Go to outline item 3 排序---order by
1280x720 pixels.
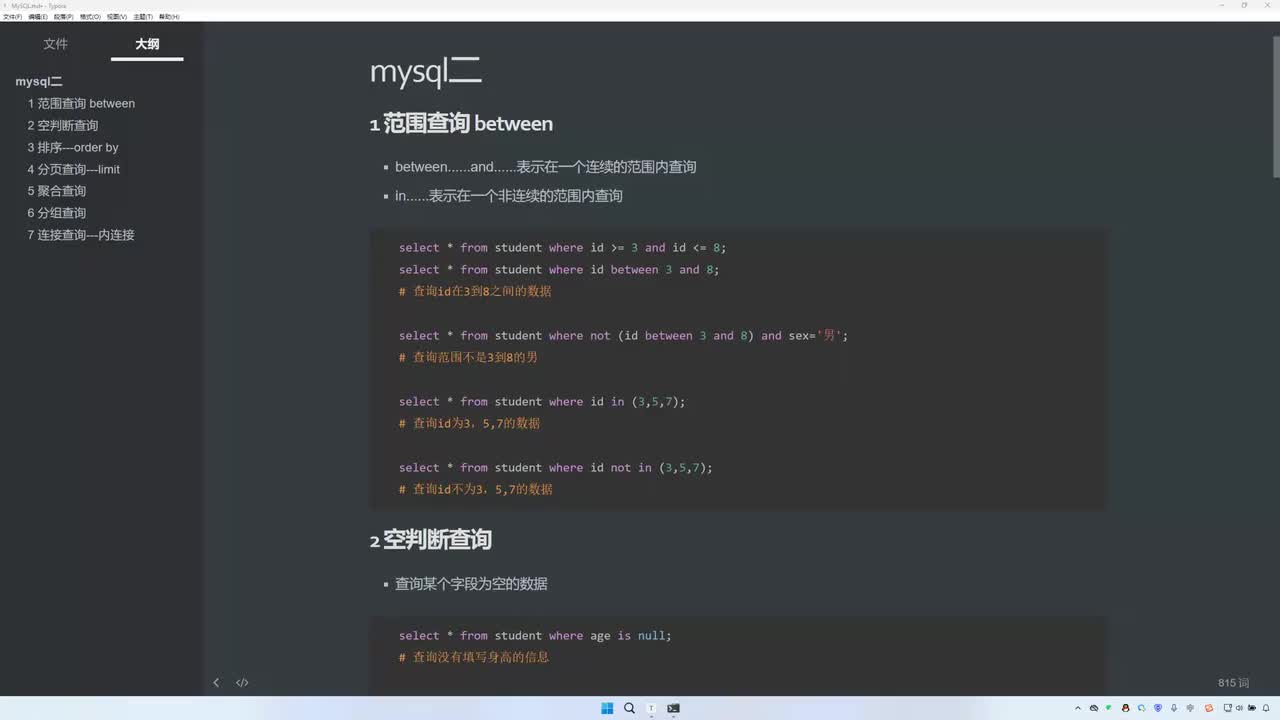click(x=73, y=148)
